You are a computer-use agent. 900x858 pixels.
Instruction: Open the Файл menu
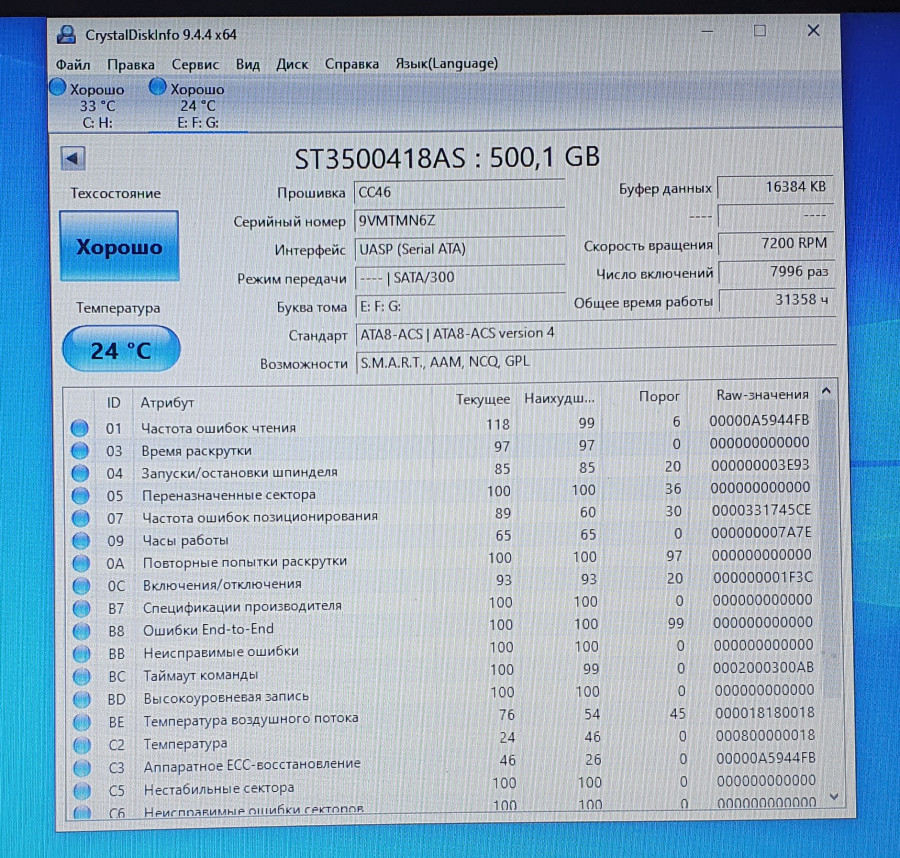point(73,64)
